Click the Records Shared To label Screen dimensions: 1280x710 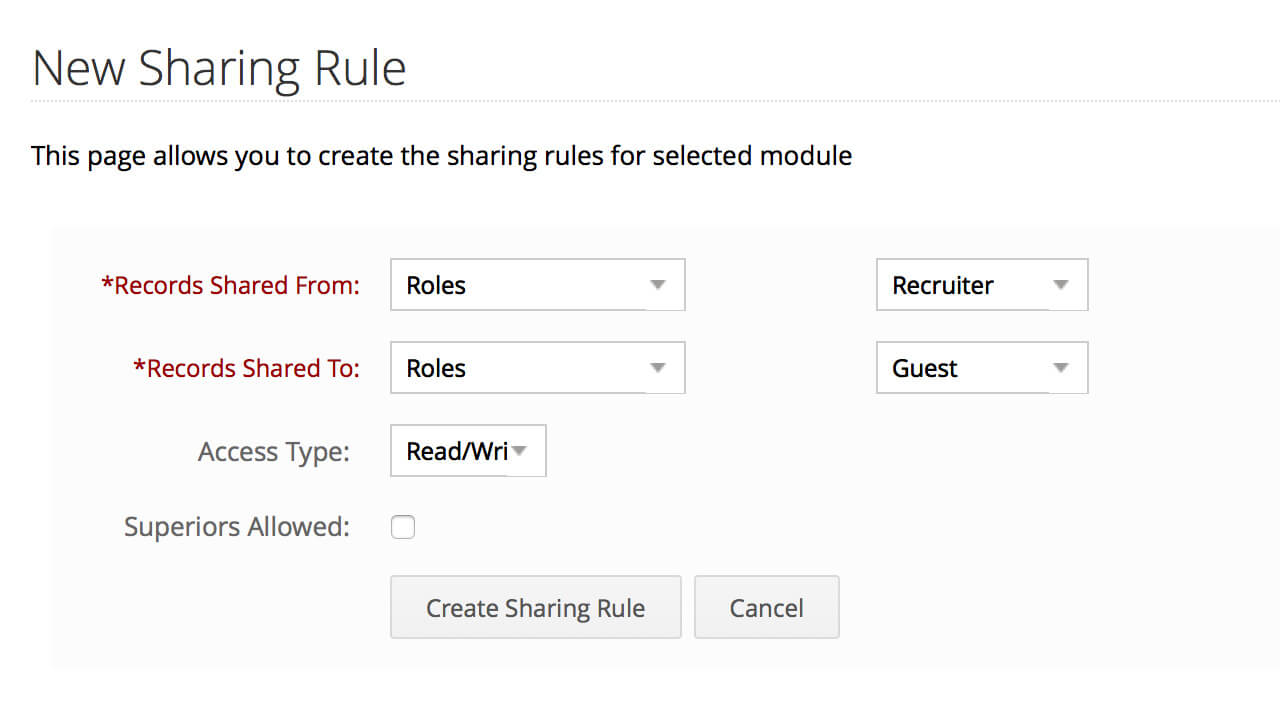(246, 368)
